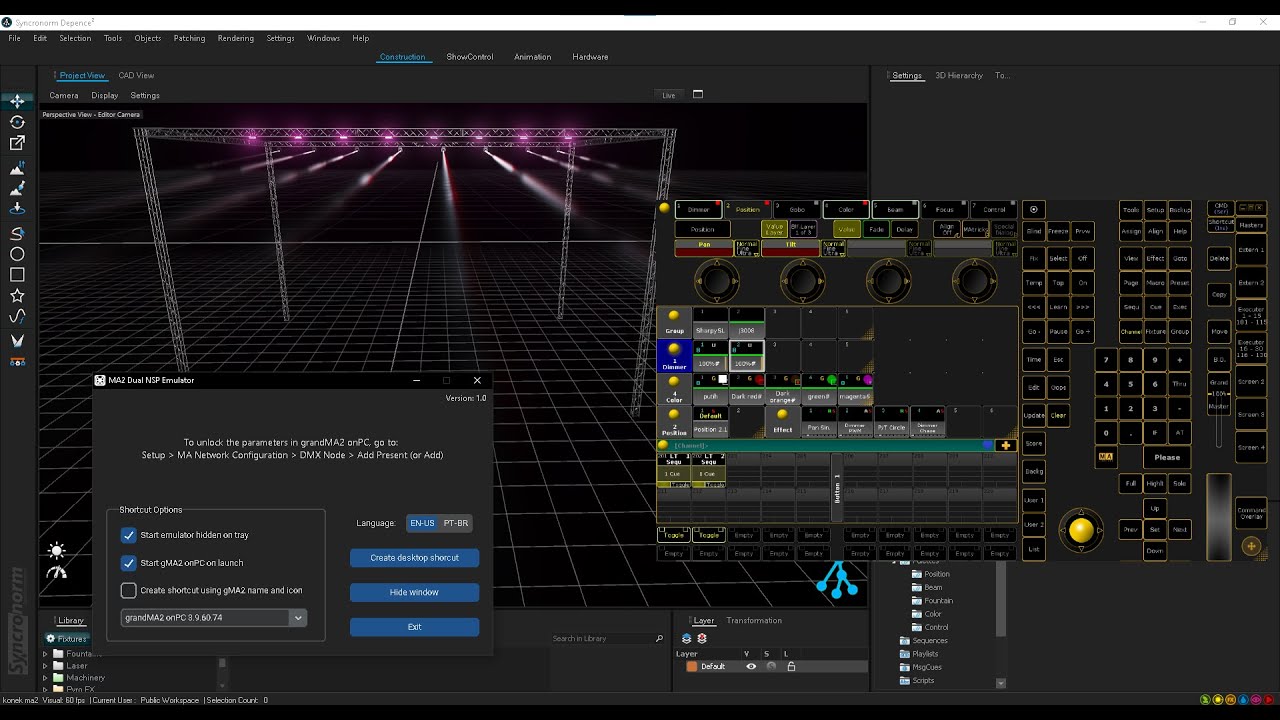
Task: Switch to the CAD View tab
Action: 136,75
